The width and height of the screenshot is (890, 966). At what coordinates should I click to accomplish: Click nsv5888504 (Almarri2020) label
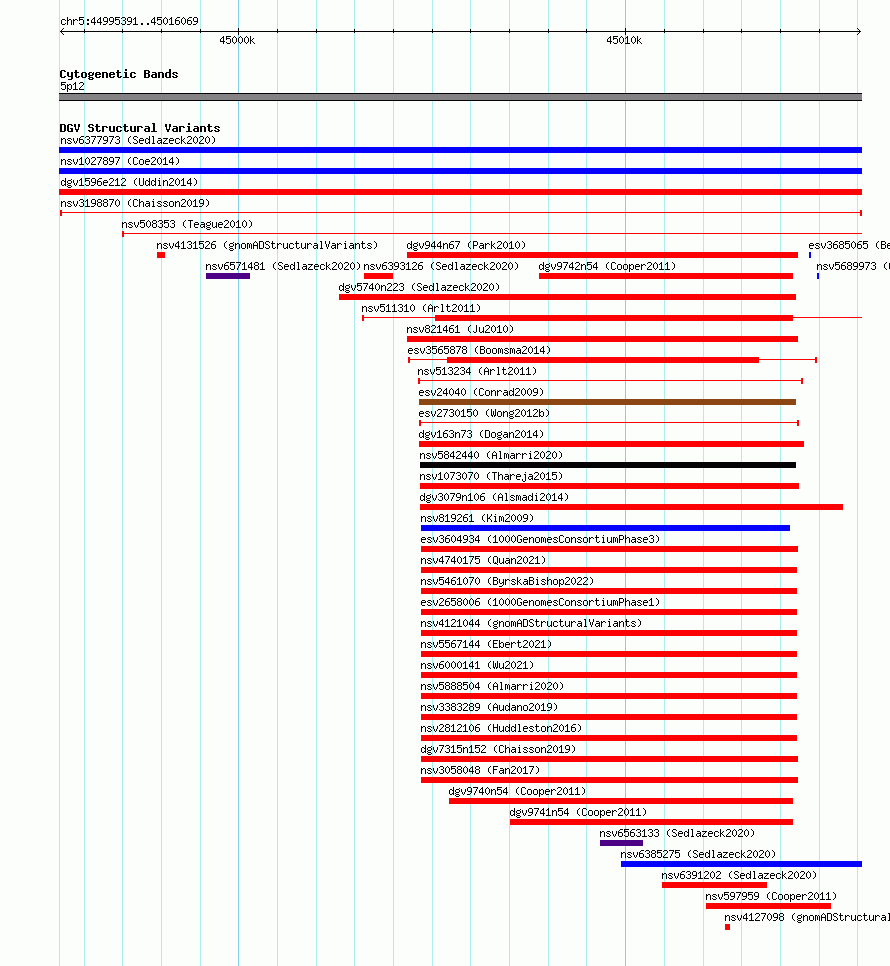coord(492,684)
